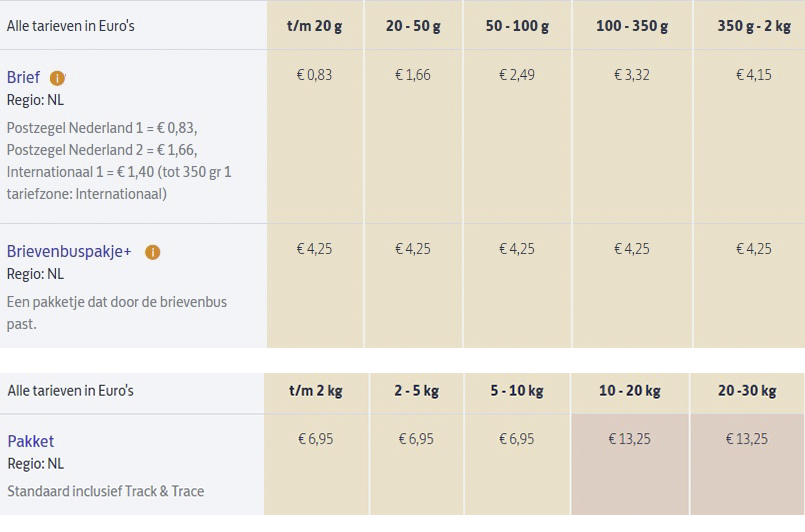Click the Brief price € 4,15 cell

(x=753, y=75)
